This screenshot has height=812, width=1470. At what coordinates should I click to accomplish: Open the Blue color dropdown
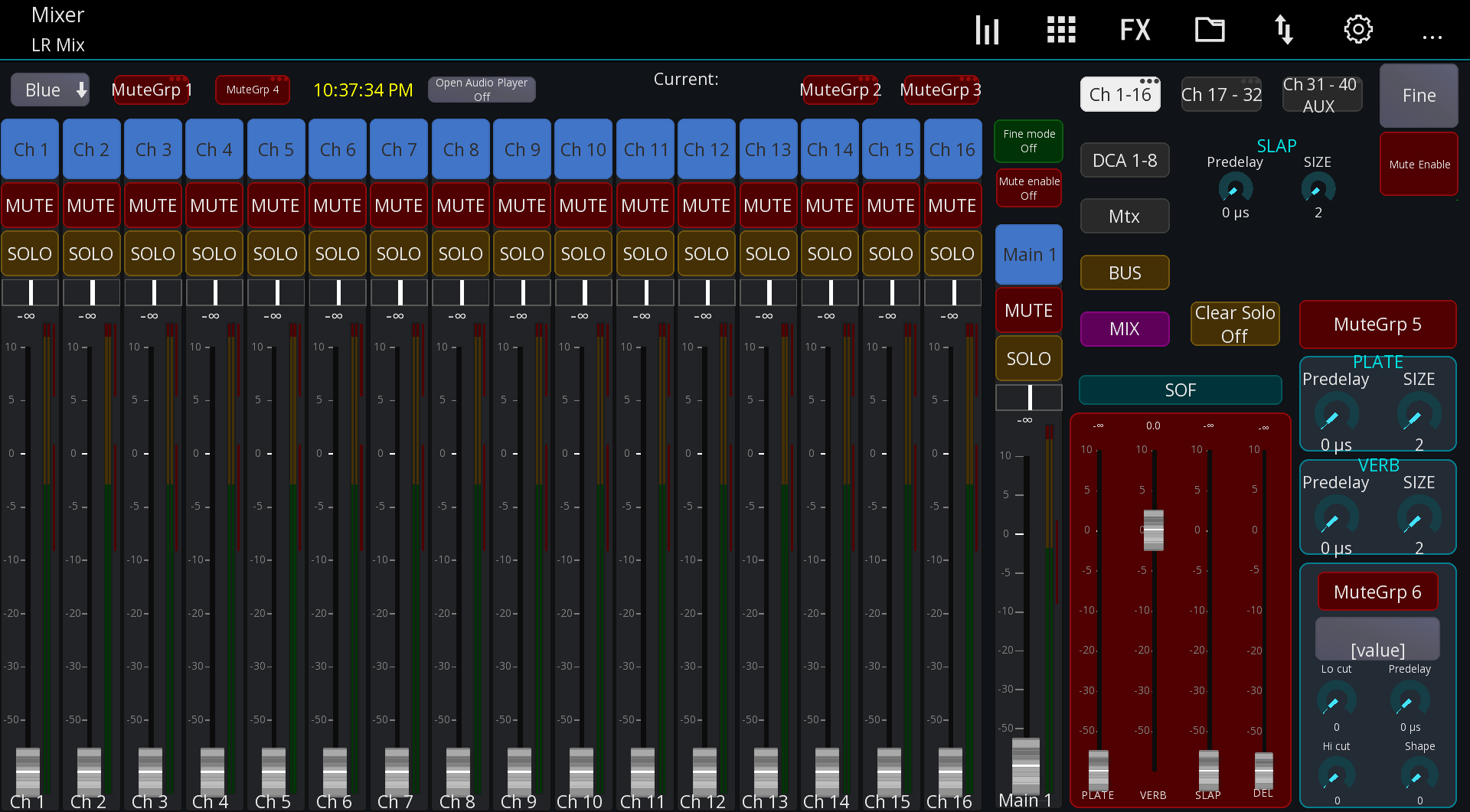49,89
